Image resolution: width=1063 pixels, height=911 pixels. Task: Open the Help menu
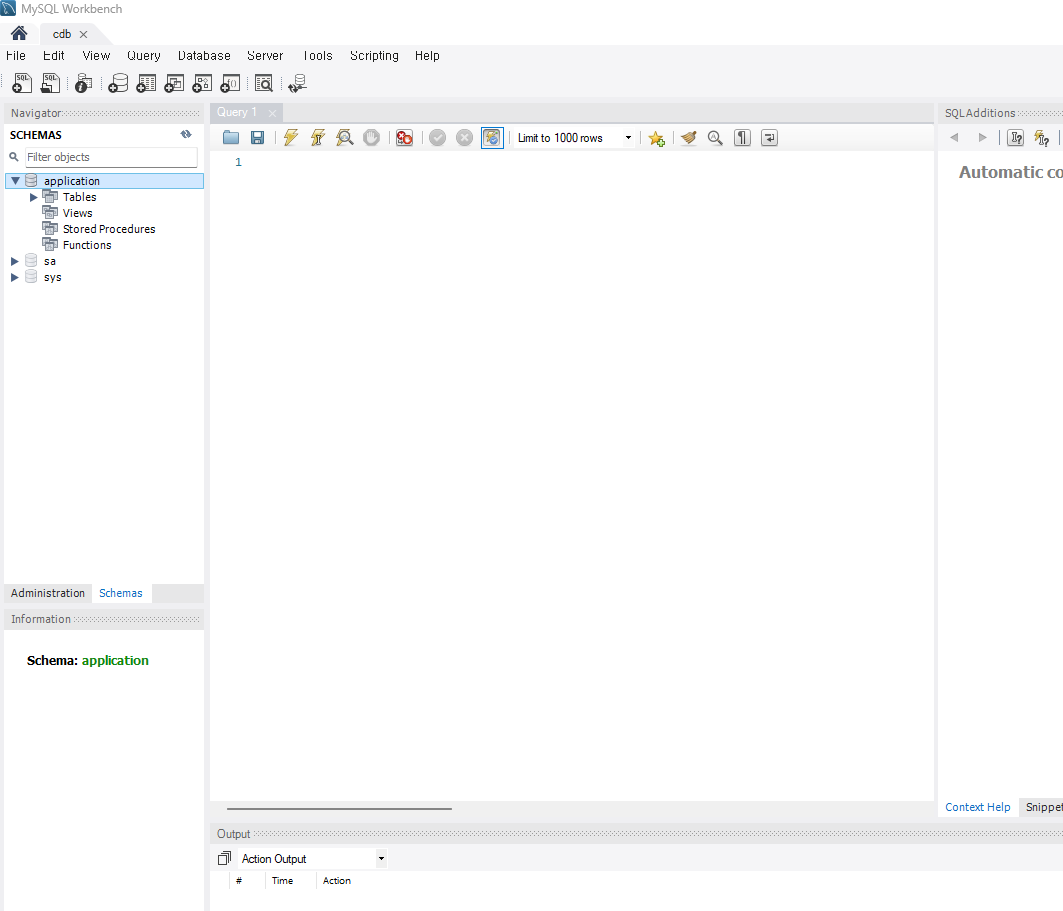point(427,56)
